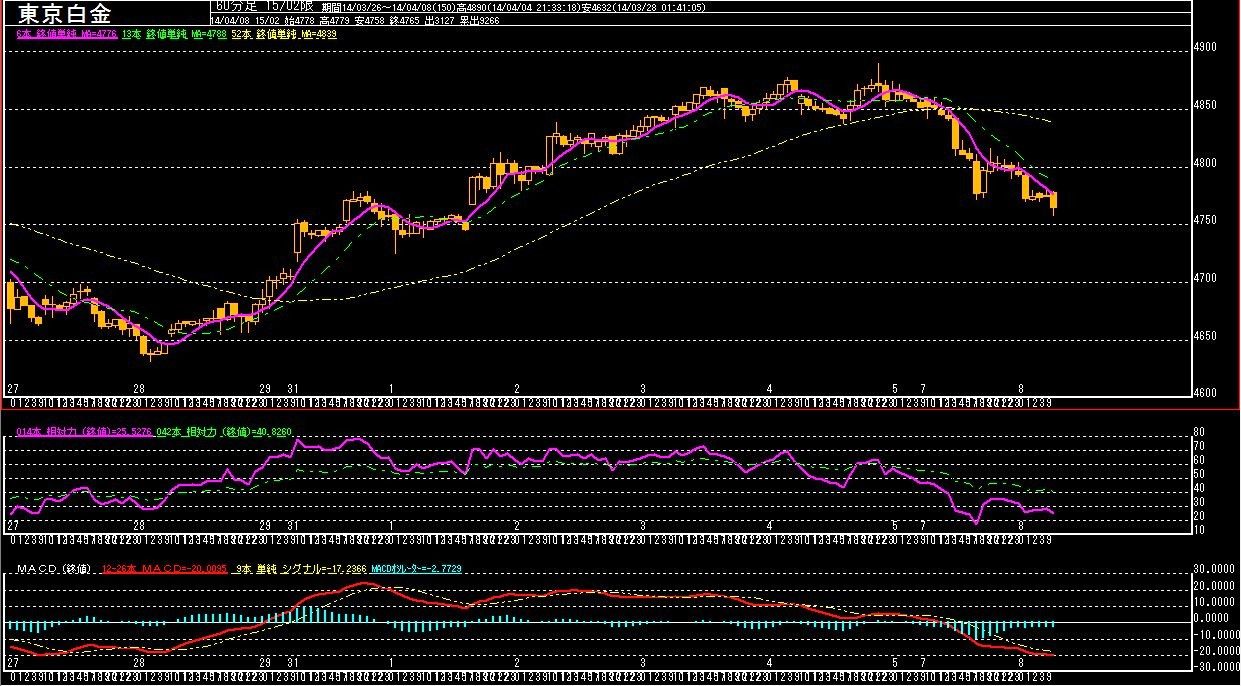Select the 60分足 15/02限 header label
Screen dimensions: 1241x686
point(264,6)
